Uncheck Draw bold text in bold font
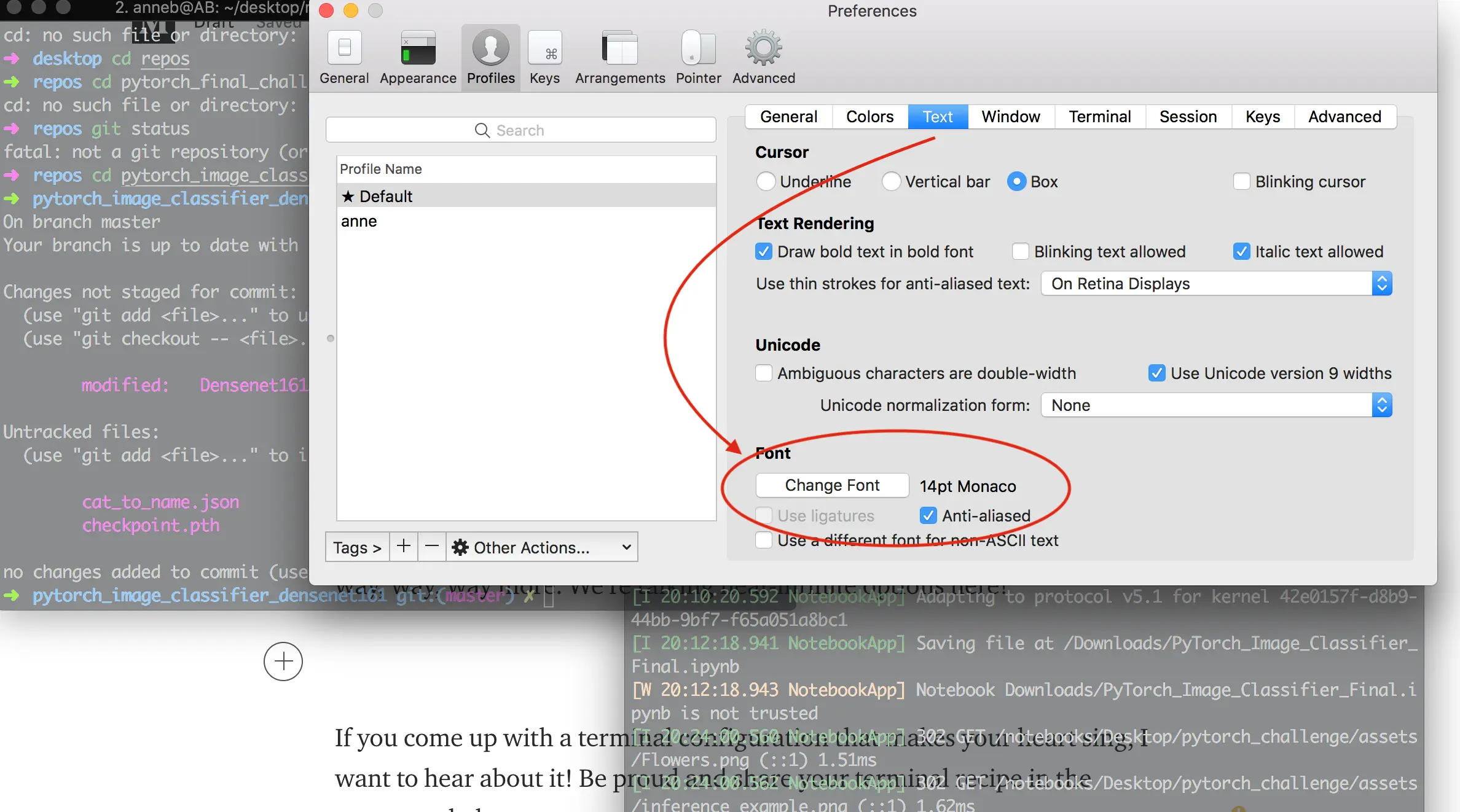1460x812 pixels. coord(763,252)
